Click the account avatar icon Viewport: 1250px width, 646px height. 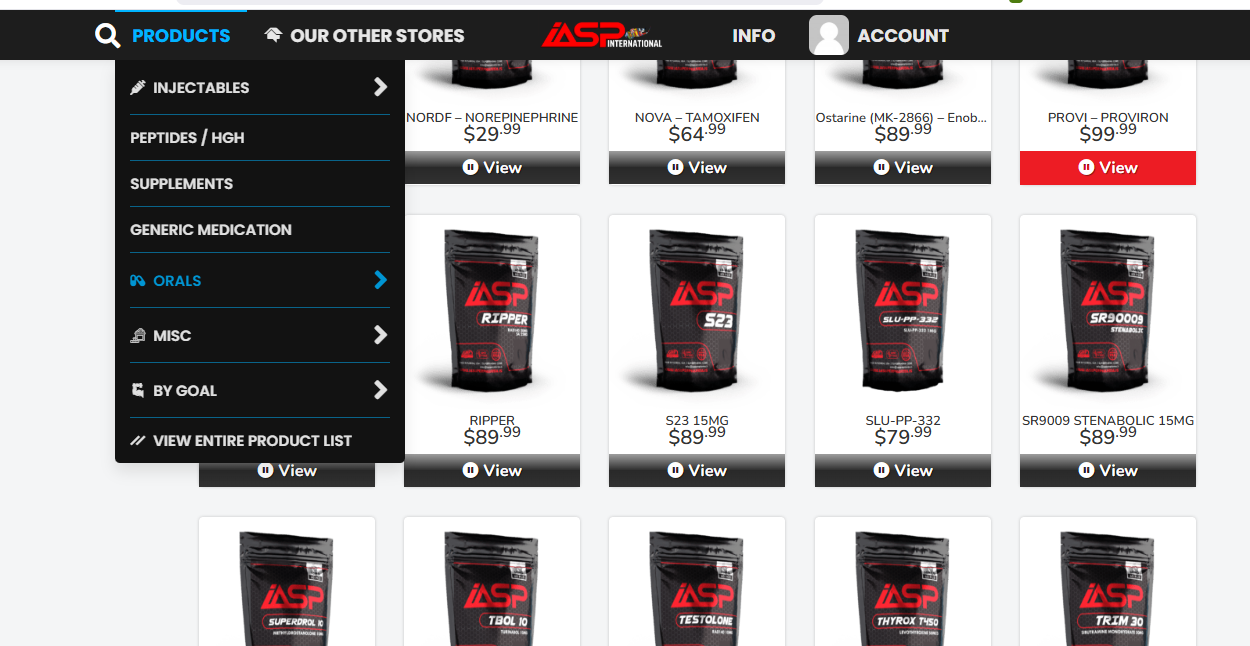pos(829,35)
